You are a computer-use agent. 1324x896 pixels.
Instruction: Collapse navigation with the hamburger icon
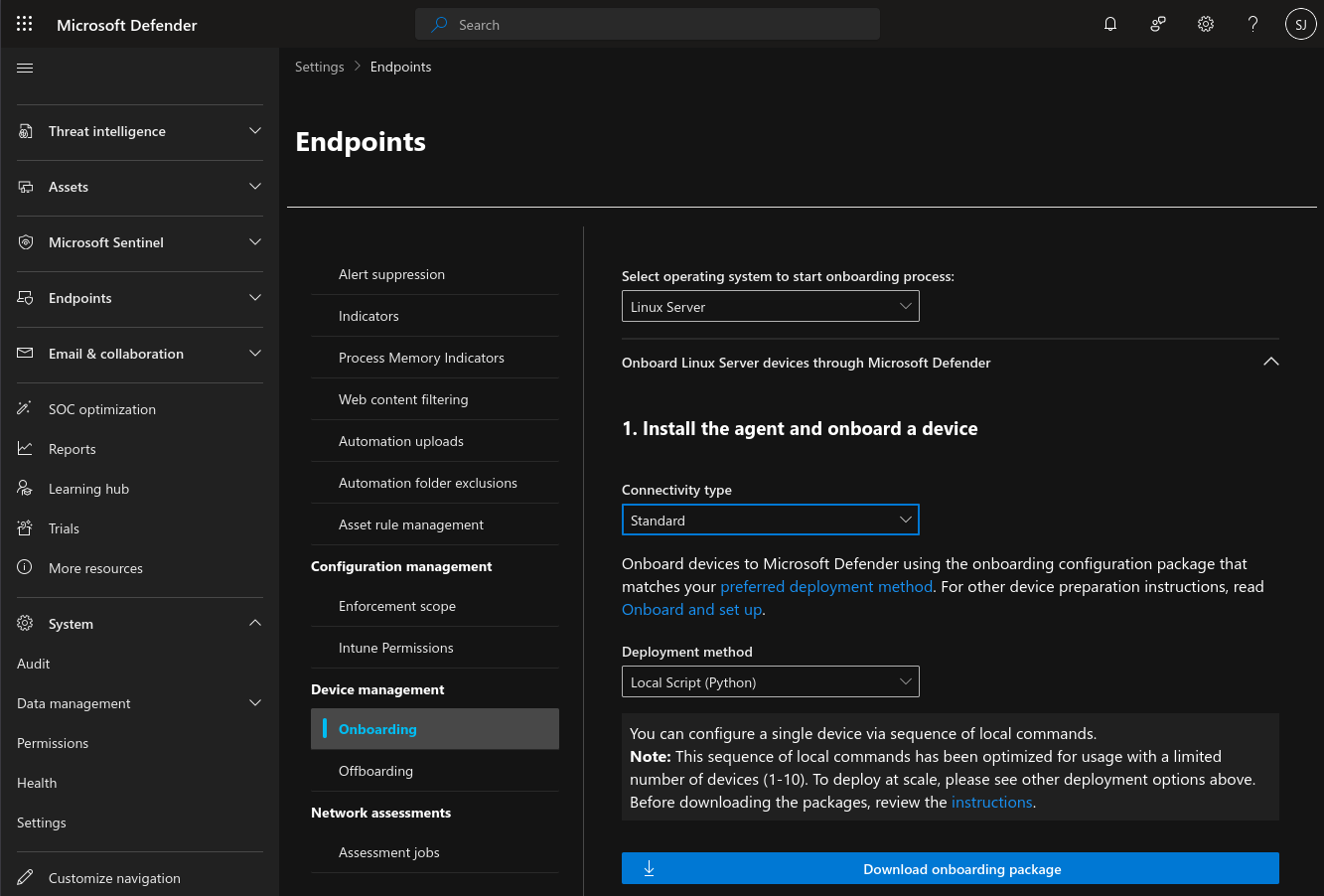(x=26, y=68)
